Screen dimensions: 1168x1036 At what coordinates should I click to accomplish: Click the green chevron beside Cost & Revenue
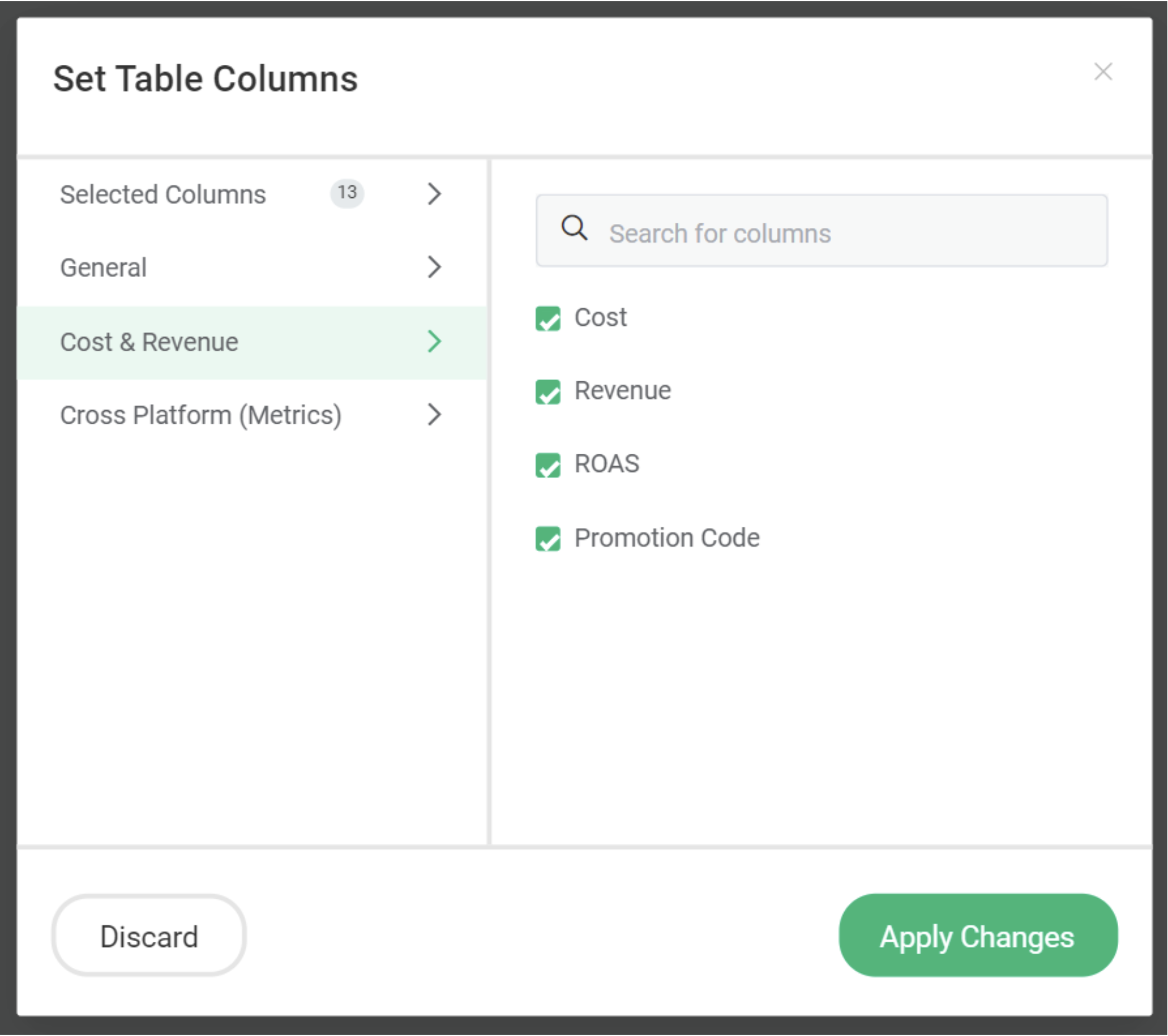point(434,341)
